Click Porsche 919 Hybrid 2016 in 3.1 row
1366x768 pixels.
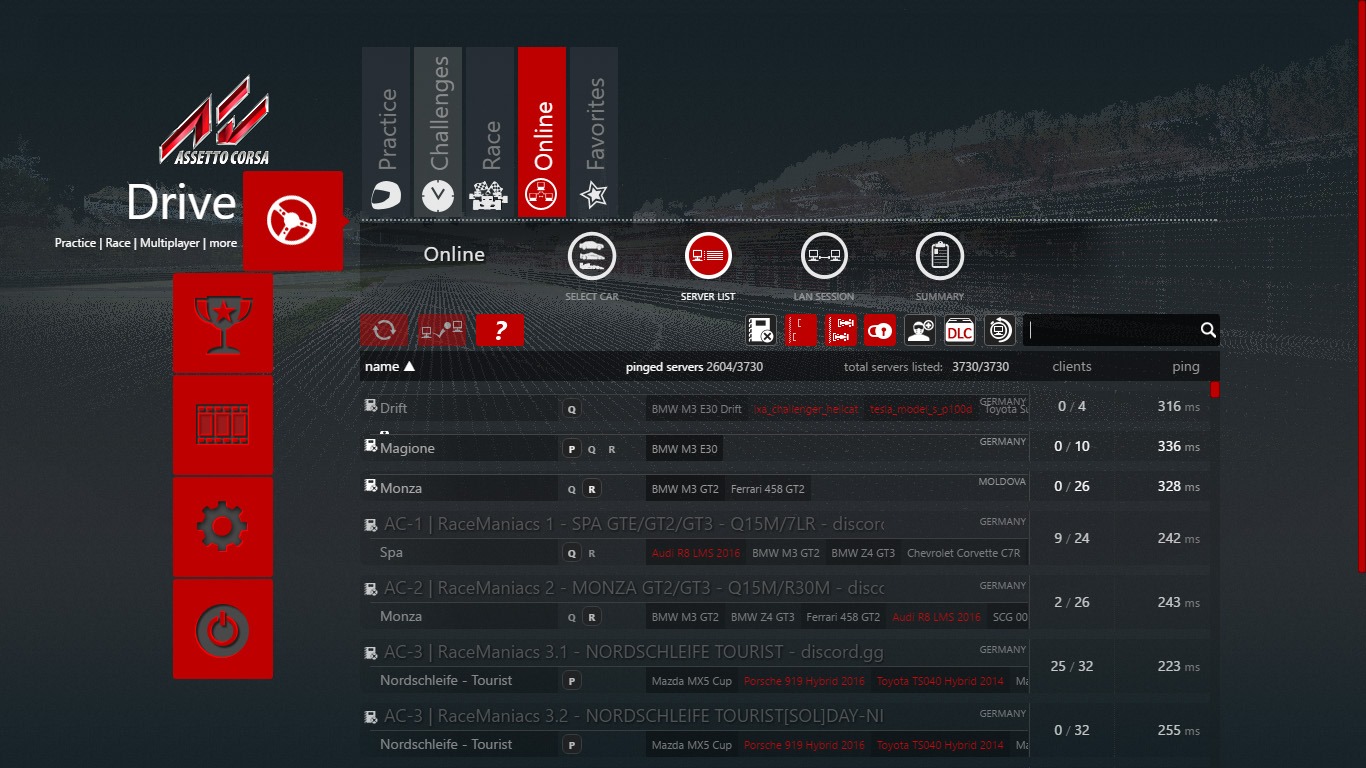pyautogui.click(x=804, y=681)
